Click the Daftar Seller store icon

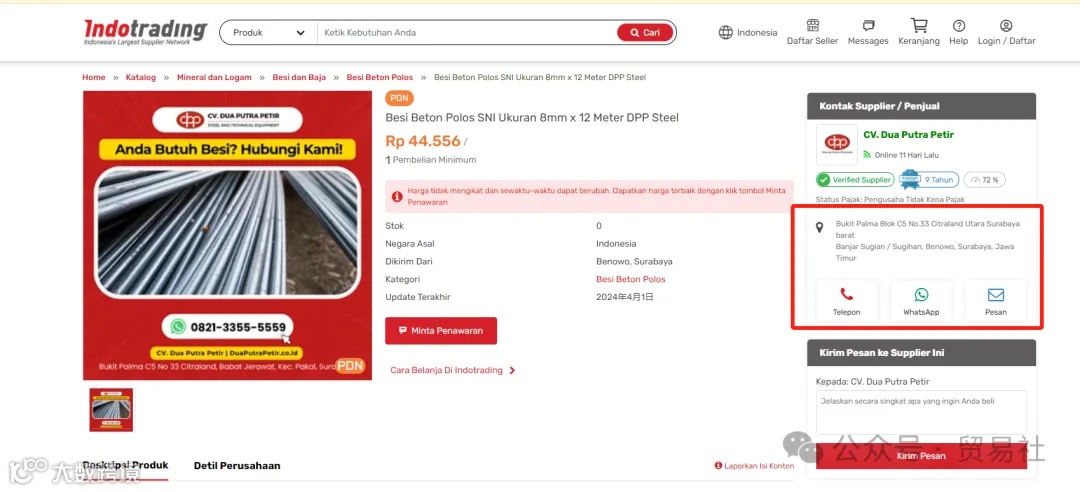point(813,26)
